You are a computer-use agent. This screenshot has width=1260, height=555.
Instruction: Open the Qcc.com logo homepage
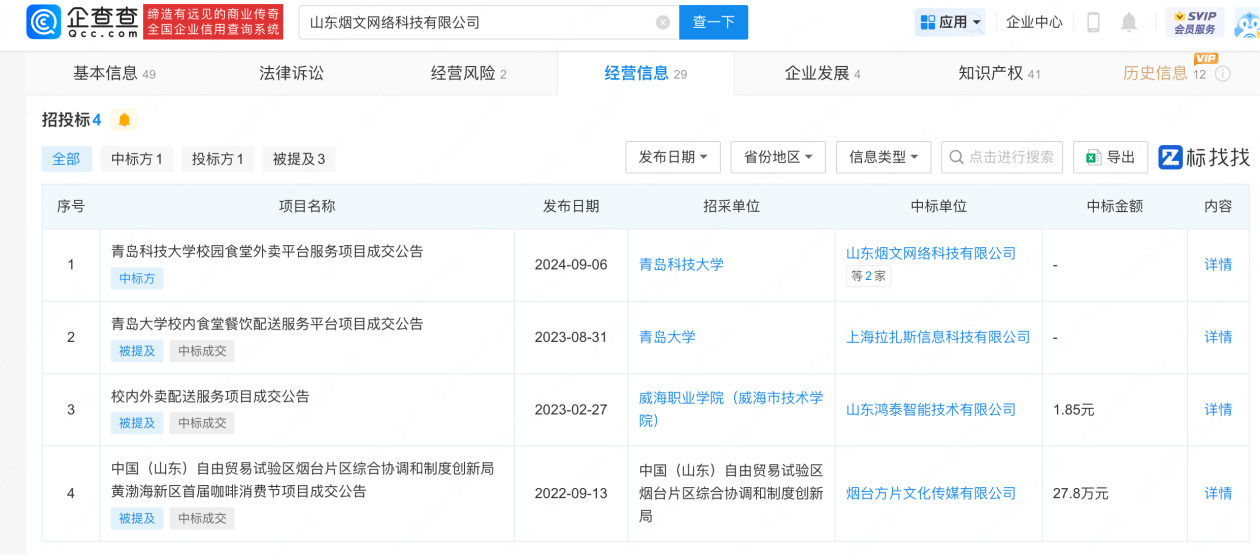point(83,22)
